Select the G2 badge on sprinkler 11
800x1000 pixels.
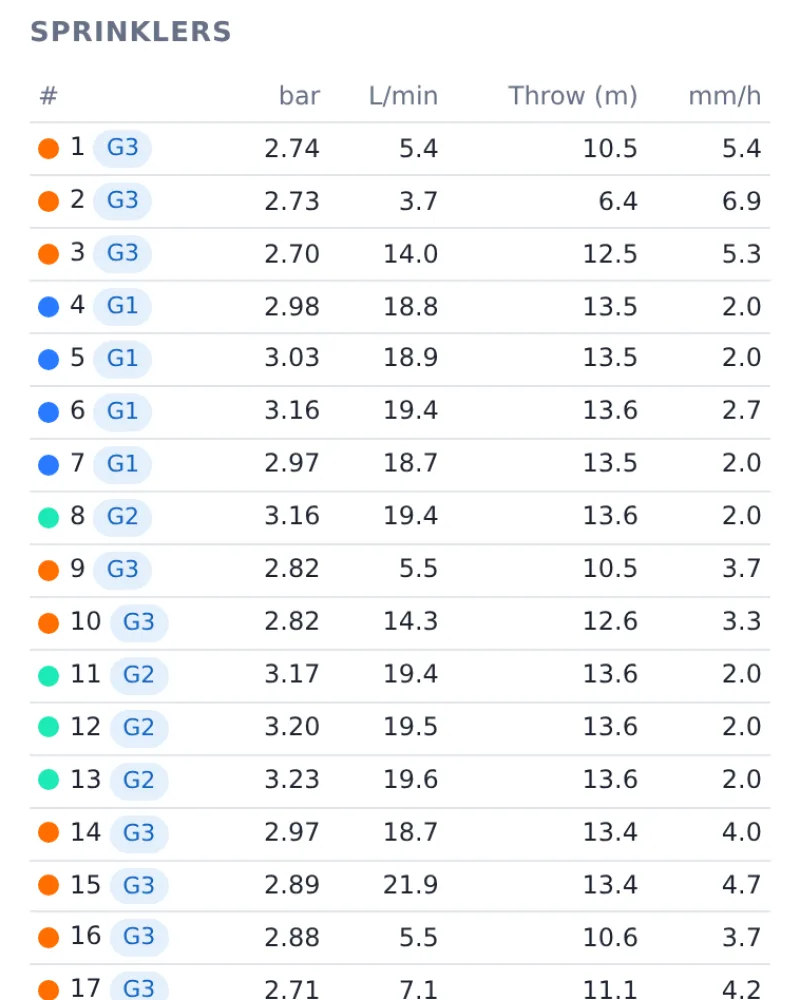click(x=138, y=675)
